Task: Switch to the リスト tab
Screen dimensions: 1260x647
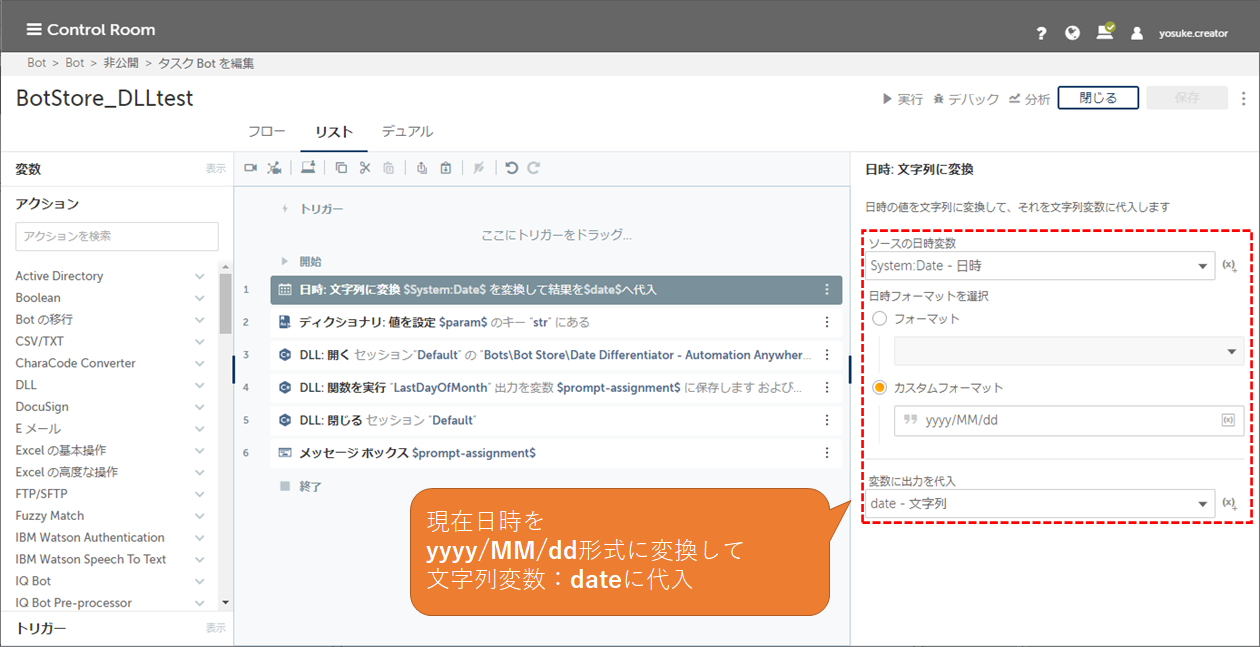Action: pos(333,132)
